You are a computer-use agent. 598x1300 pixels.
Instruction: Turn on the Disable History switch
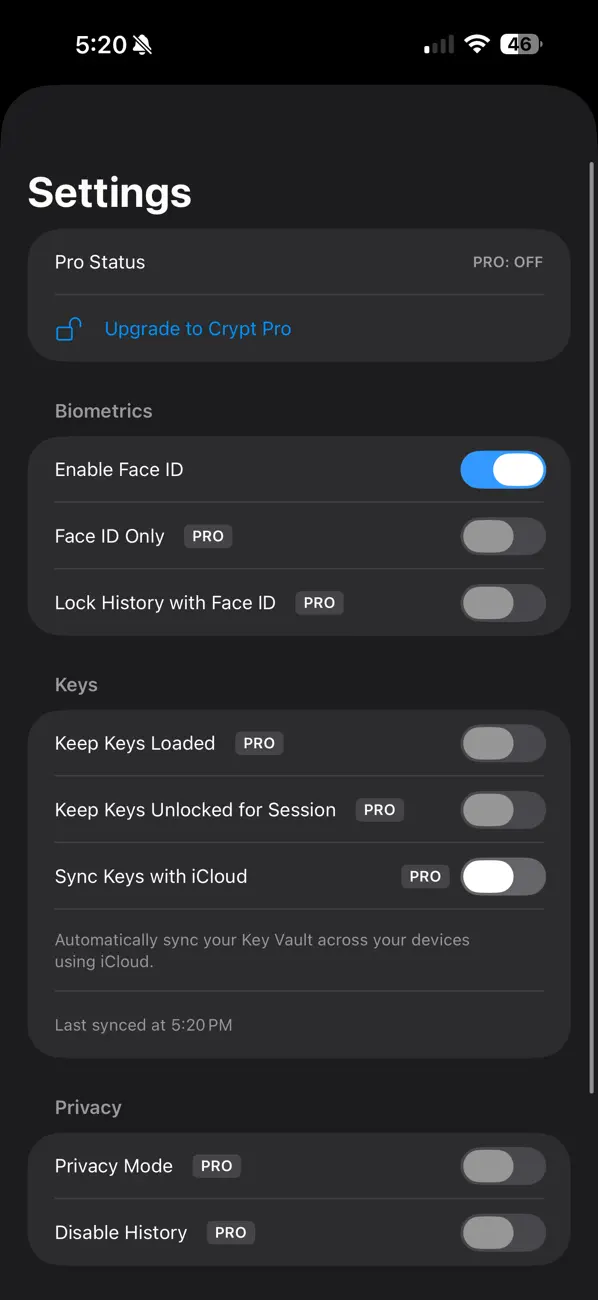point(503,1232)
